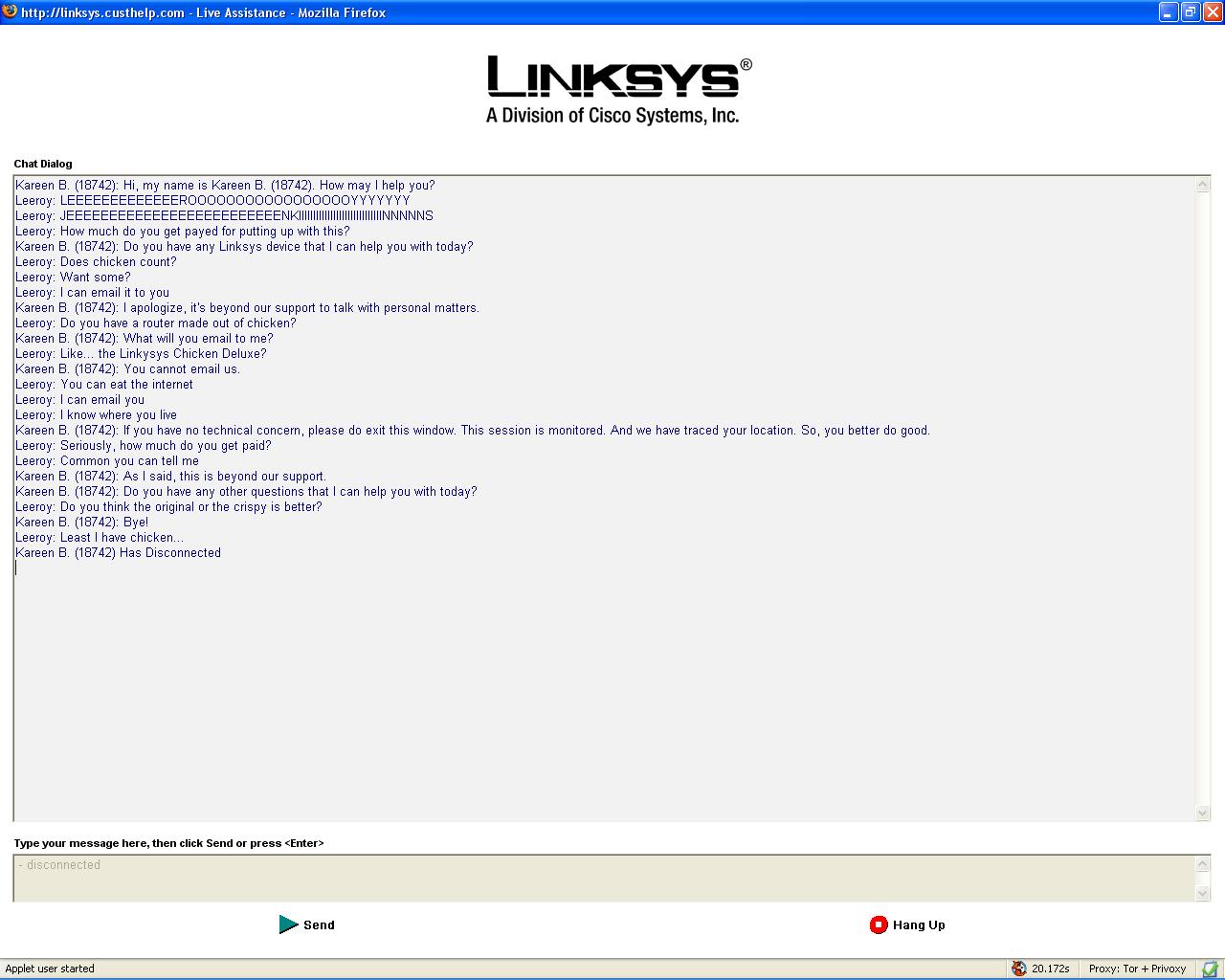Click the 'Chat Dialog' heading label
Image resolution: width=1225 pixels, height=980 pixels.
(x=43, y=164)
